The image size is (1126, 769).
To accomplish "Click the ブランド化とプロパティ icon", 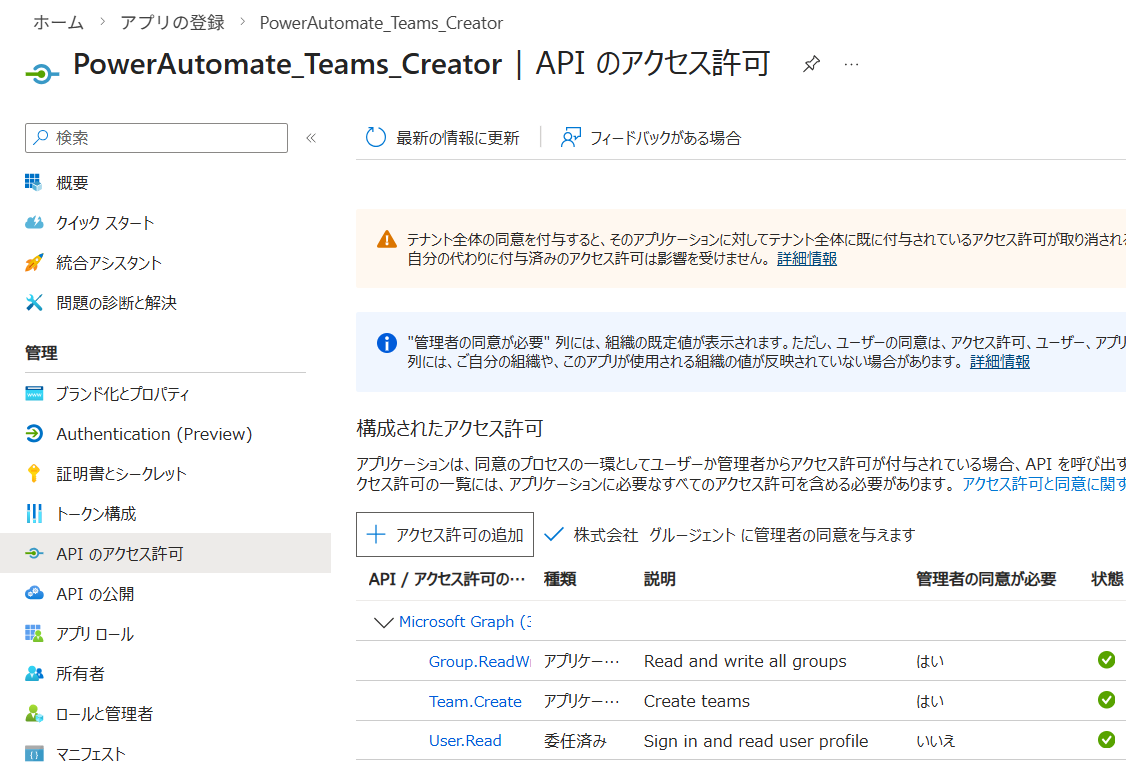I will point(35,394).
